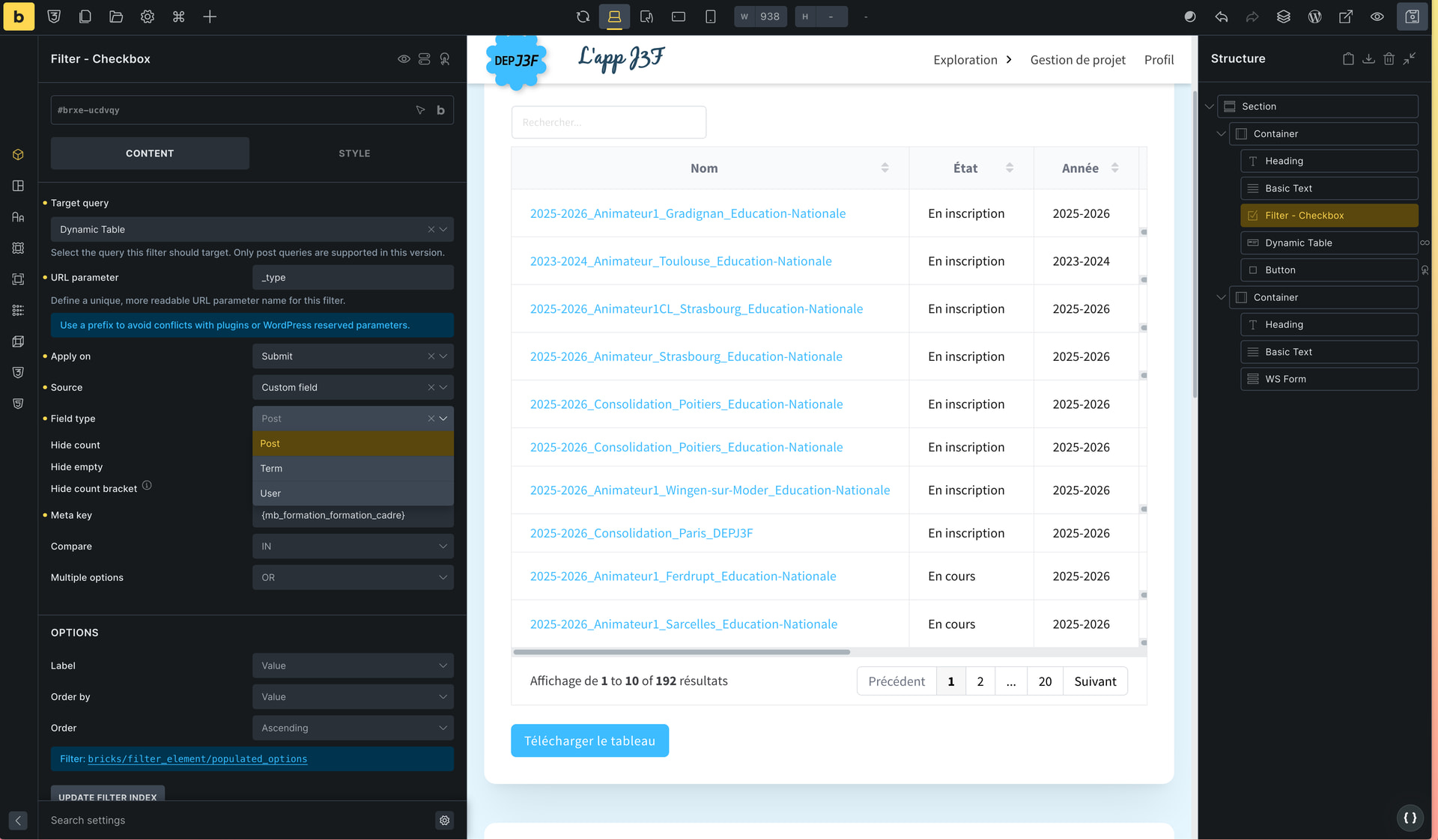
Task: Click the Télécharger le tableau button
Action: 589,740
